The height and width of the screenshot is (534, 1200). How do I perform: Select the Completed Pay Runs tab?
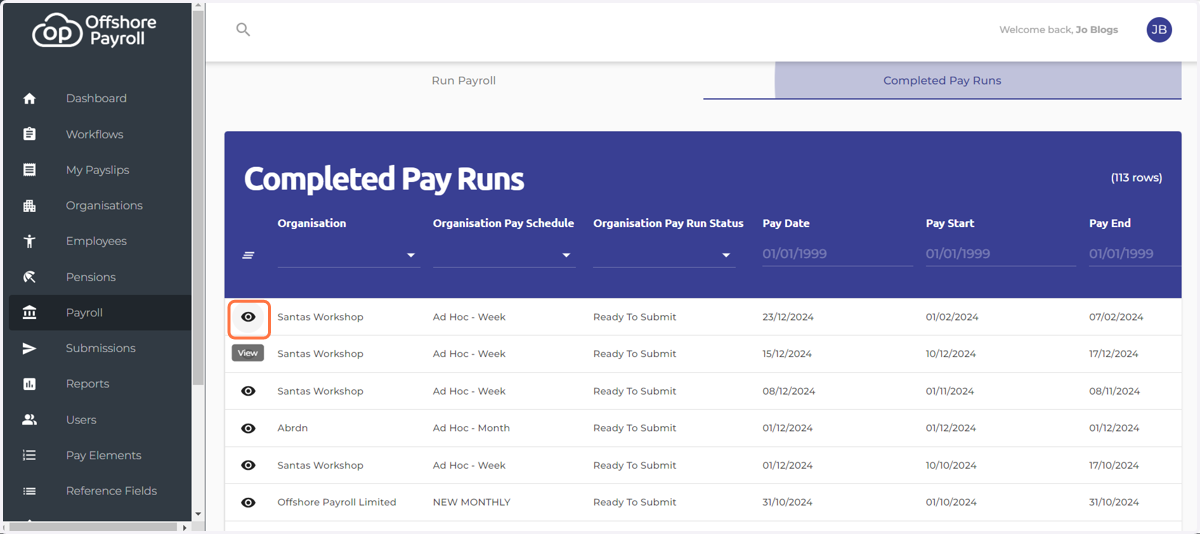coord(942,80)
